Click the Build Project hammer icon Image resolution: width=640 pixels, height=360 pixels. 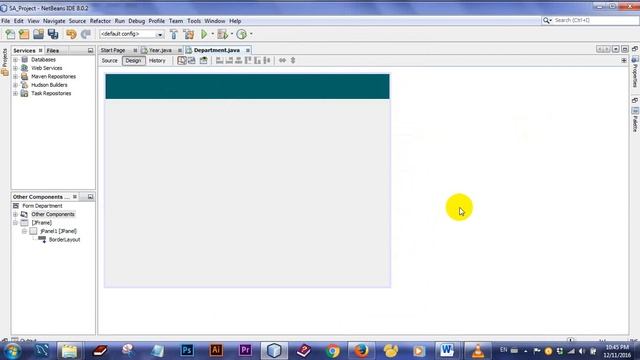(x=174, y=34)
